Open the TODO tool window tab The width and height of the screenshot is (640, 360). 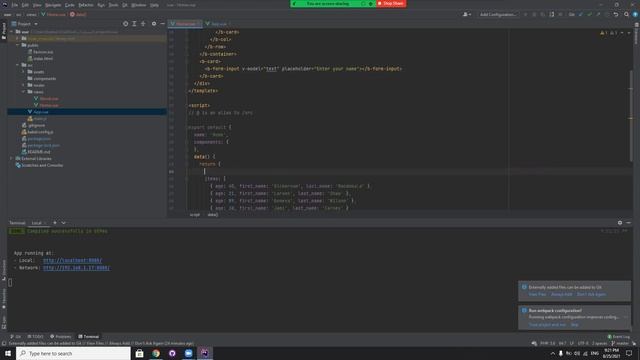[36, 337]
